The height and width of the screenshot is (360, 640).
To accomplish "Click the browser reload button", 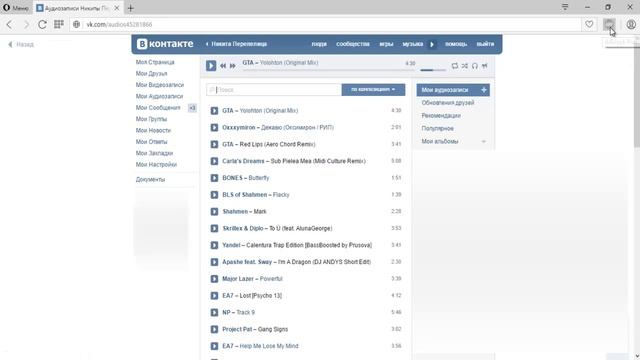I will [x=42, y=24].
